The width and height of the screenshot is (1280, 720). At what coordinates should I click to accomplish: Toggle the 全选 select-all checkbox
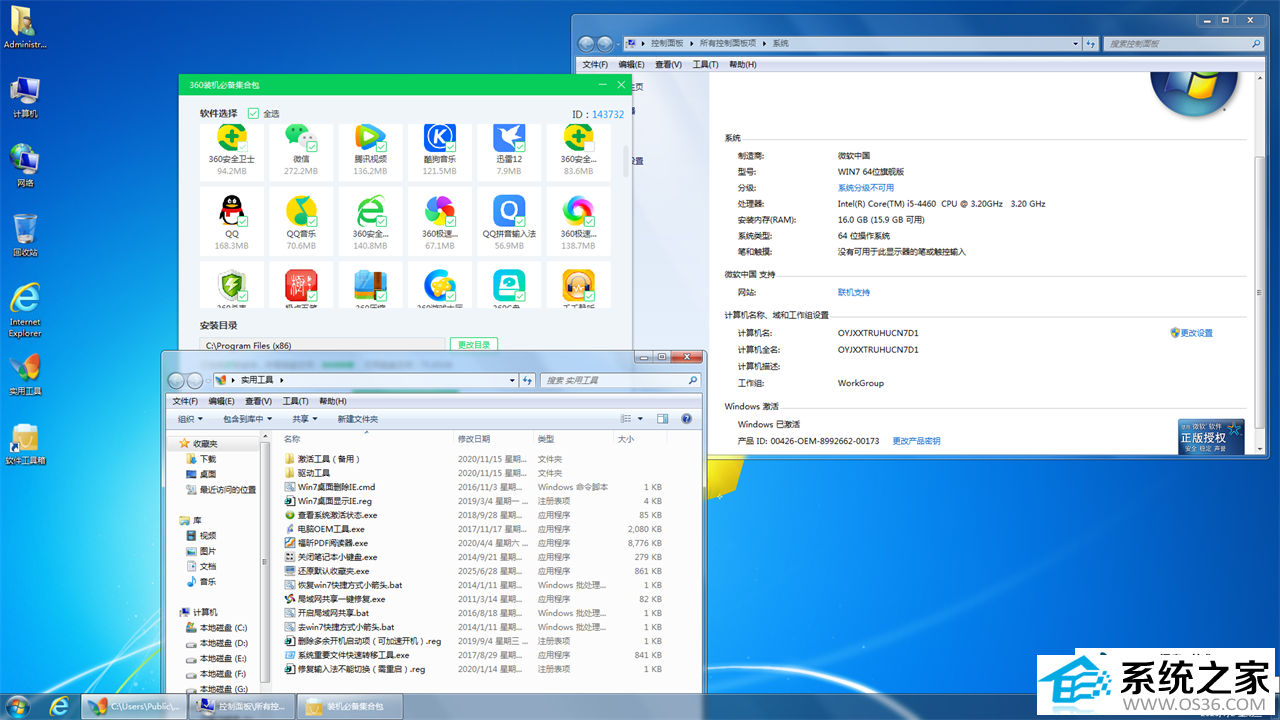(253, 114)
